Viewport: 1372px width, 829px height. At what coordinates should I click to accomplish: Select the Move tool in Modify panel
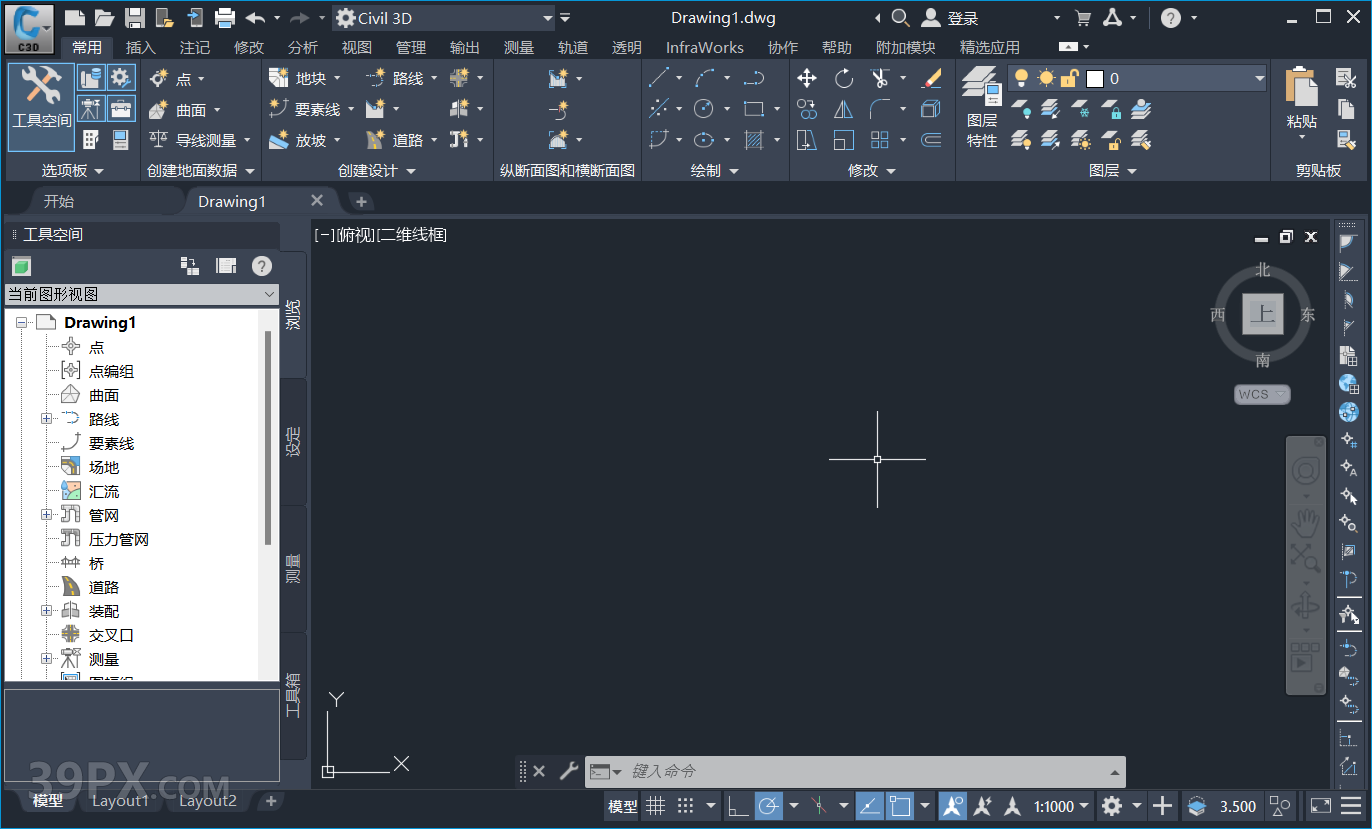(807, 78)
